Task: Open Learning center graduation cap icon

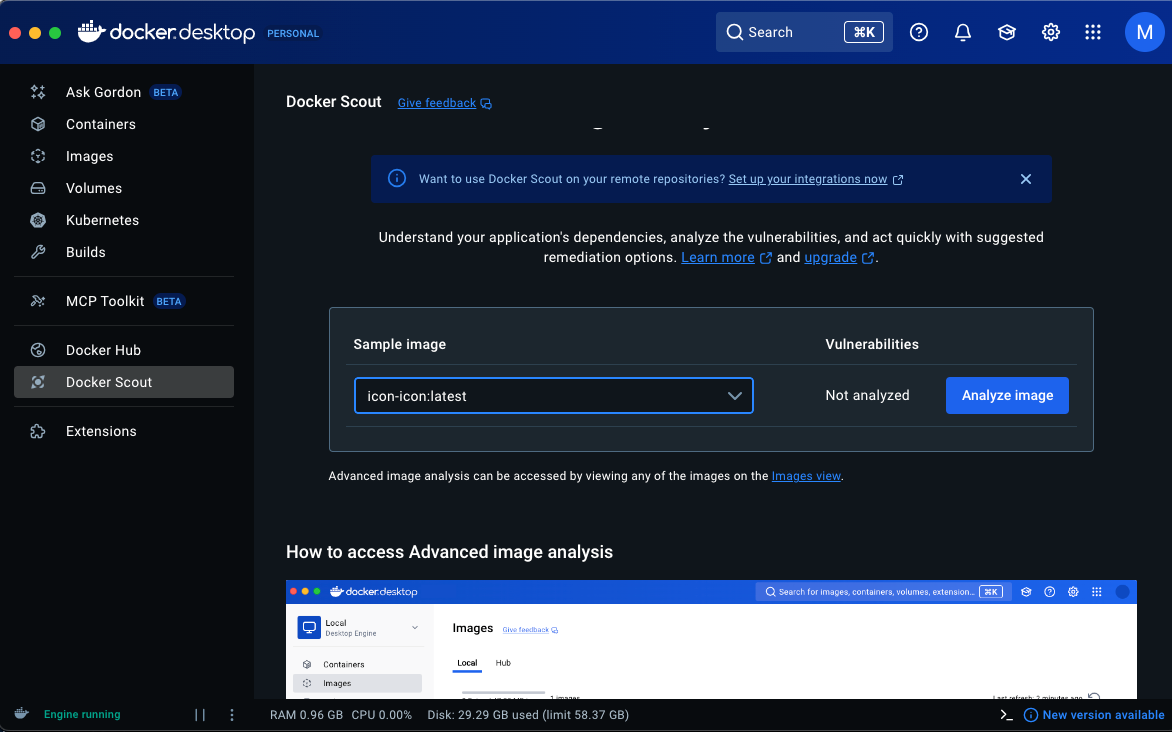Action: 1007,32
